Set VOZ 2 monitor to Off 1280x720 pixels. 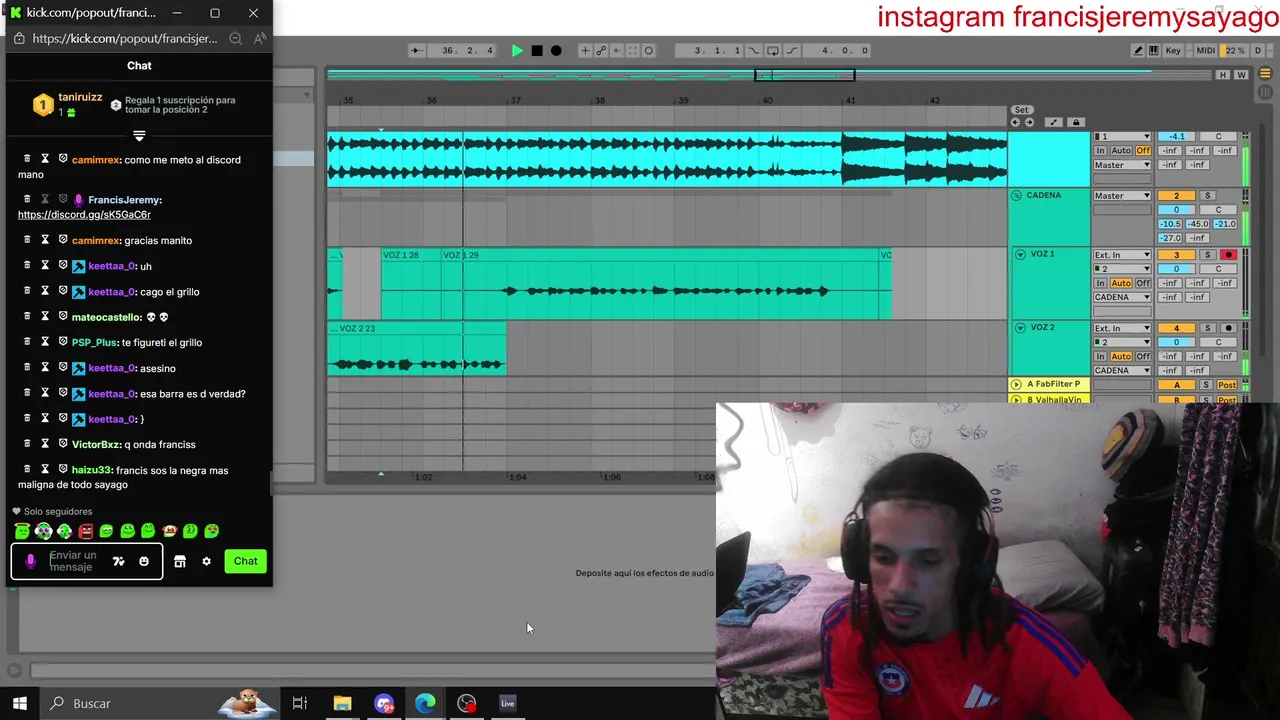tap(1143, 356)
